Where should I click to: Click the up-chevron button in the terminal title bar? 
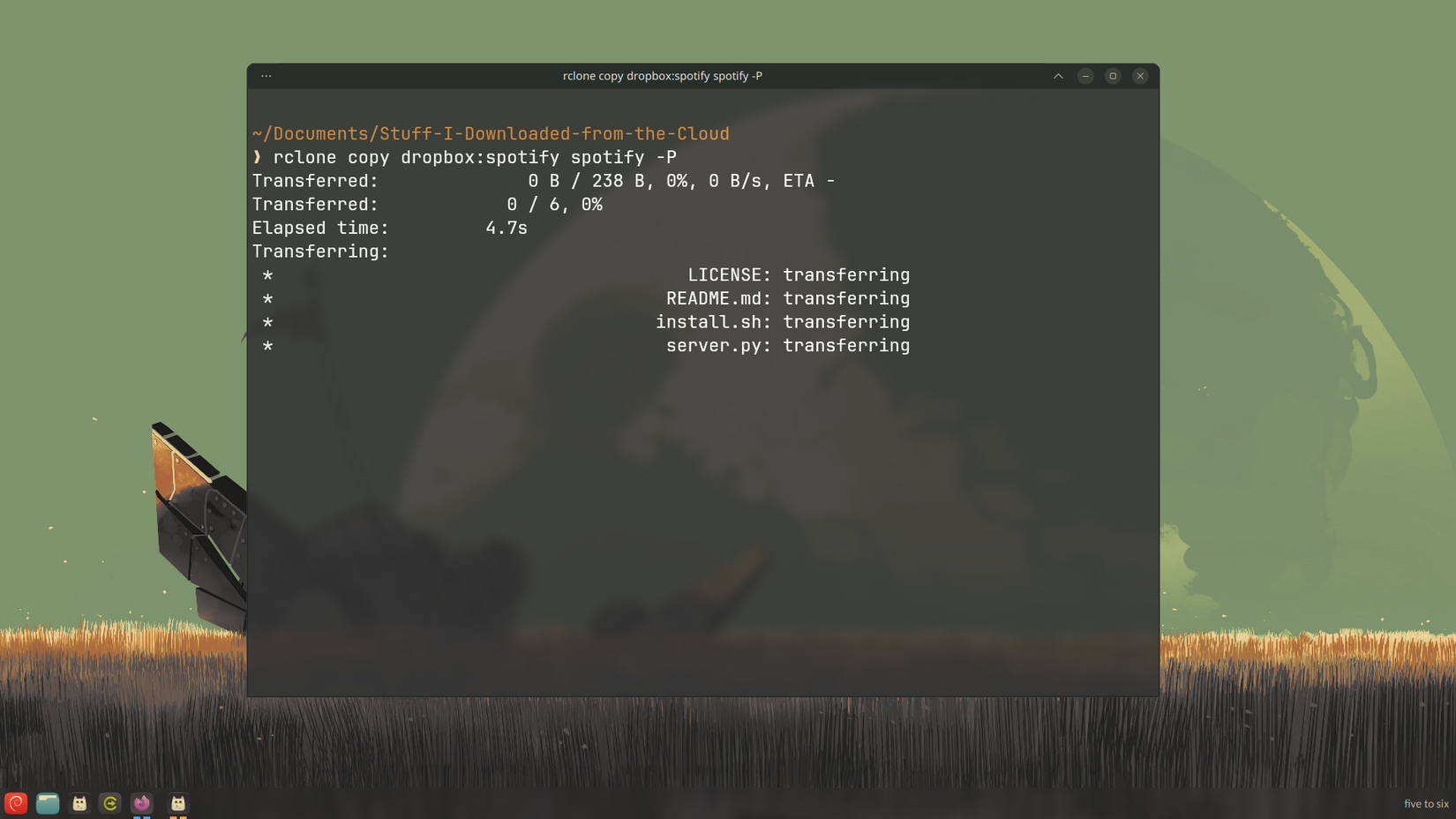(x=1058, y=76)
